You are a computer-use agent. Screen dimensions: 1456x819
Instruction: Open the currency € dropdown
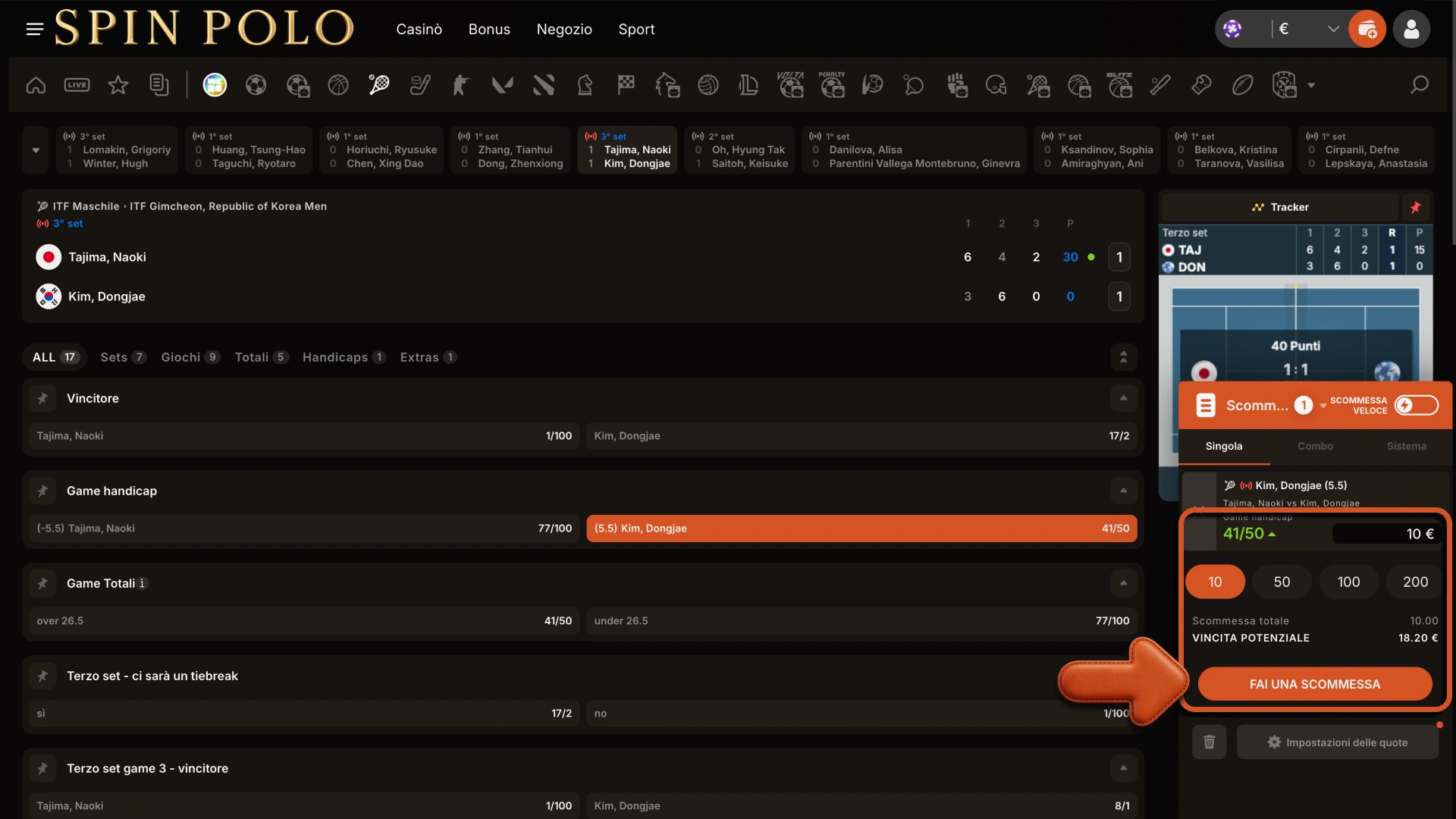tap(1308, 29)
